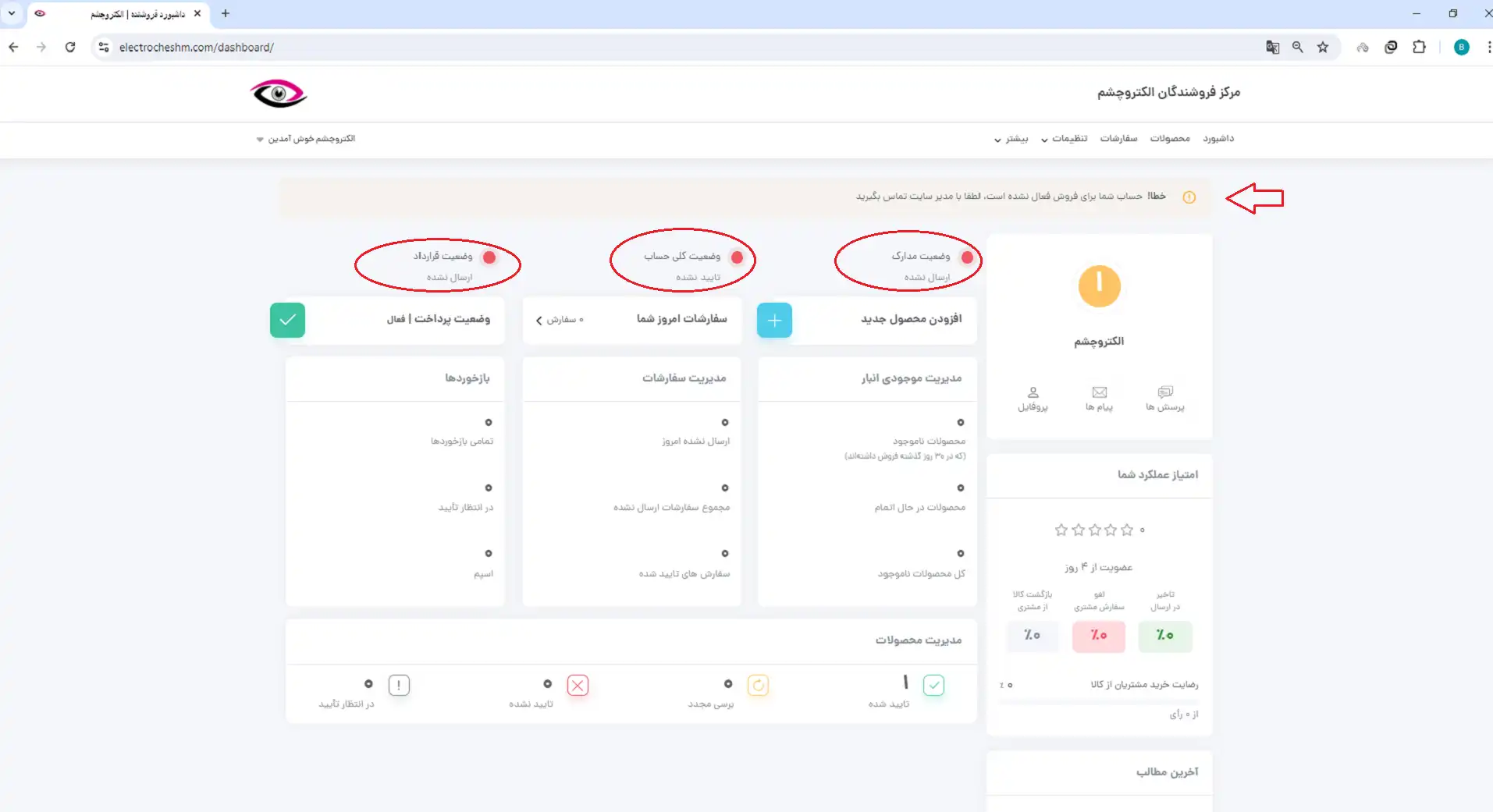The image size is (1493, 812).
Task: Click the امتیاز عملکرد شما heading
Action: point(1157,475)
